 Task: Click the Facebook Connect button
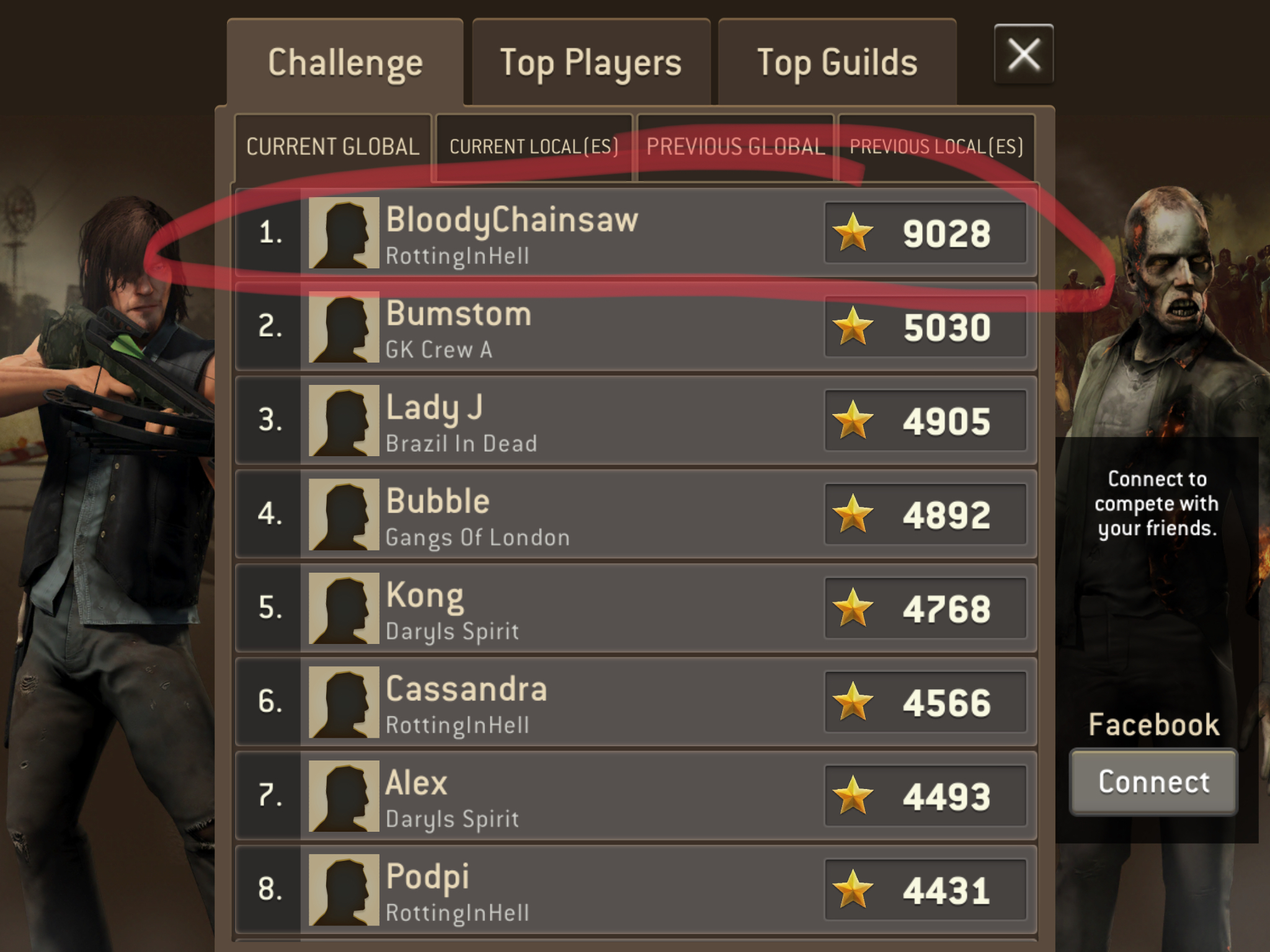pyautogui.click(x=1153, y=782)
